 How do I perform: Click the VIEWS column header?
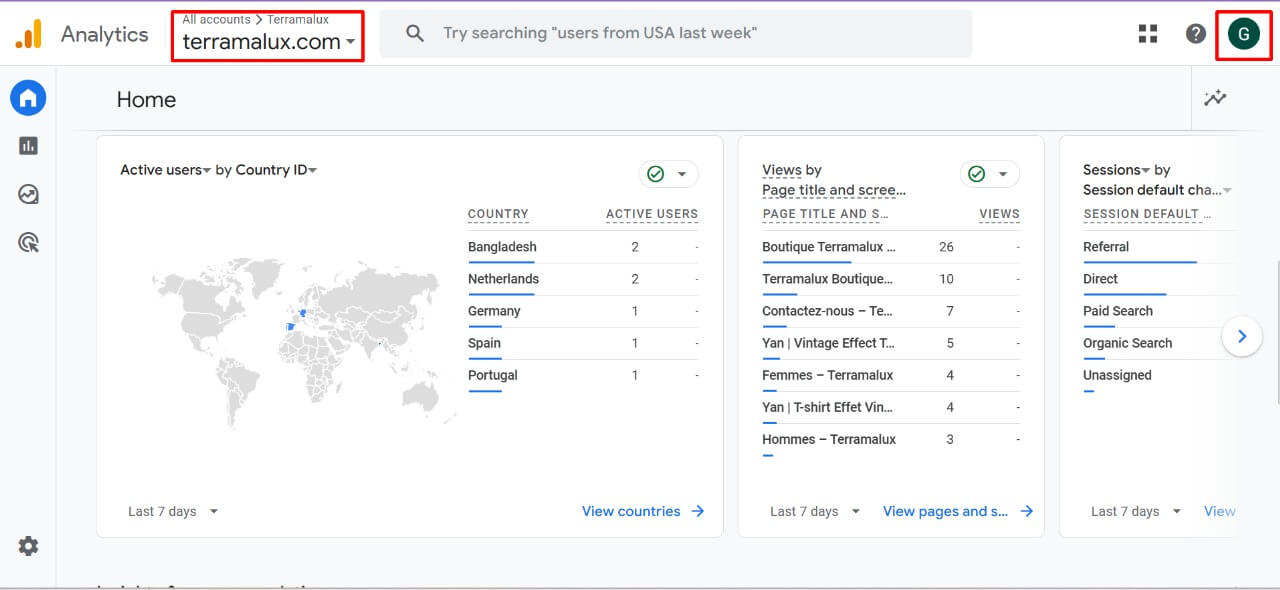999,214
